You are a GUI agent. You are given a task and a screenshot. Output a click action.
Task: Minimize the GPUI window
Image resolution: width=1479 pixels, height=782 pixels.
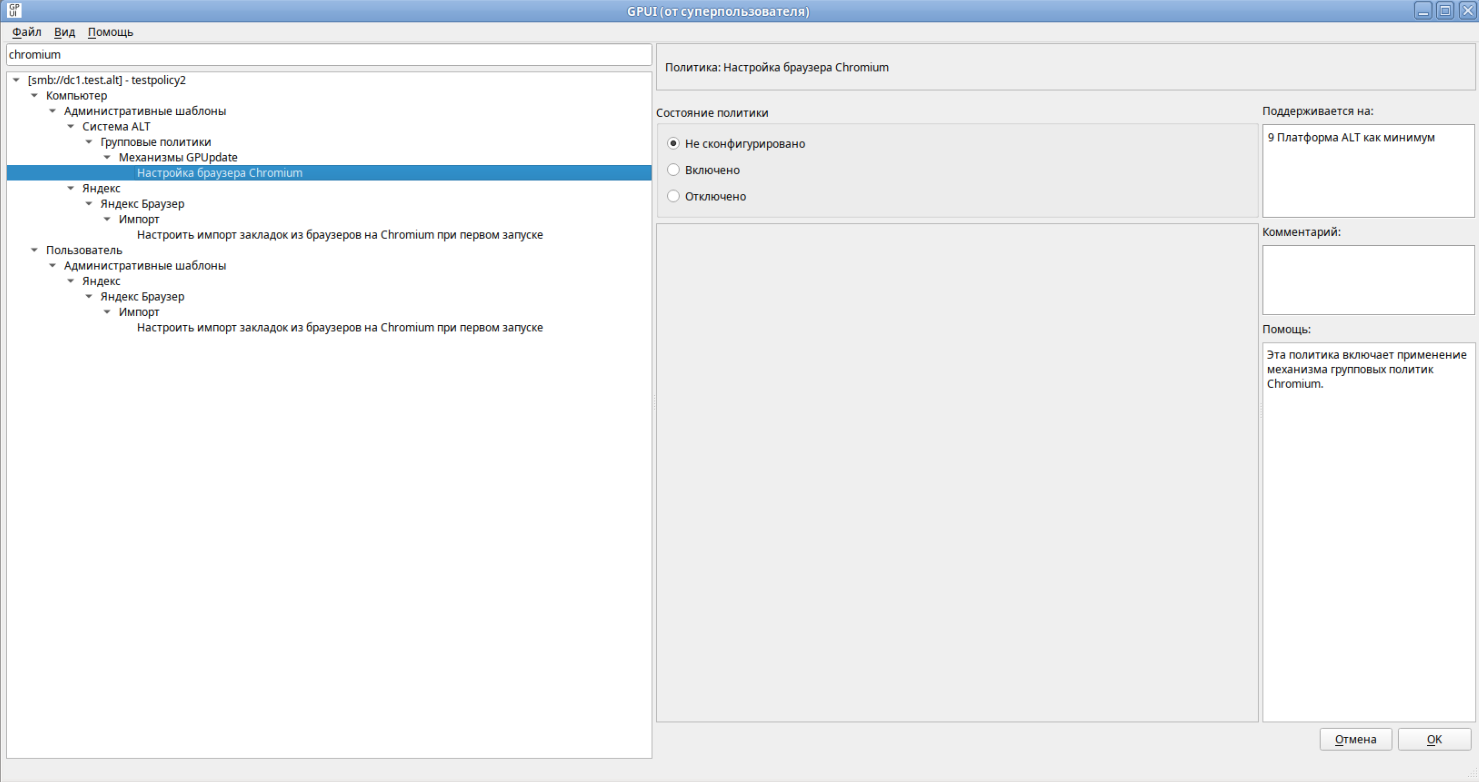click(1424, 11)
